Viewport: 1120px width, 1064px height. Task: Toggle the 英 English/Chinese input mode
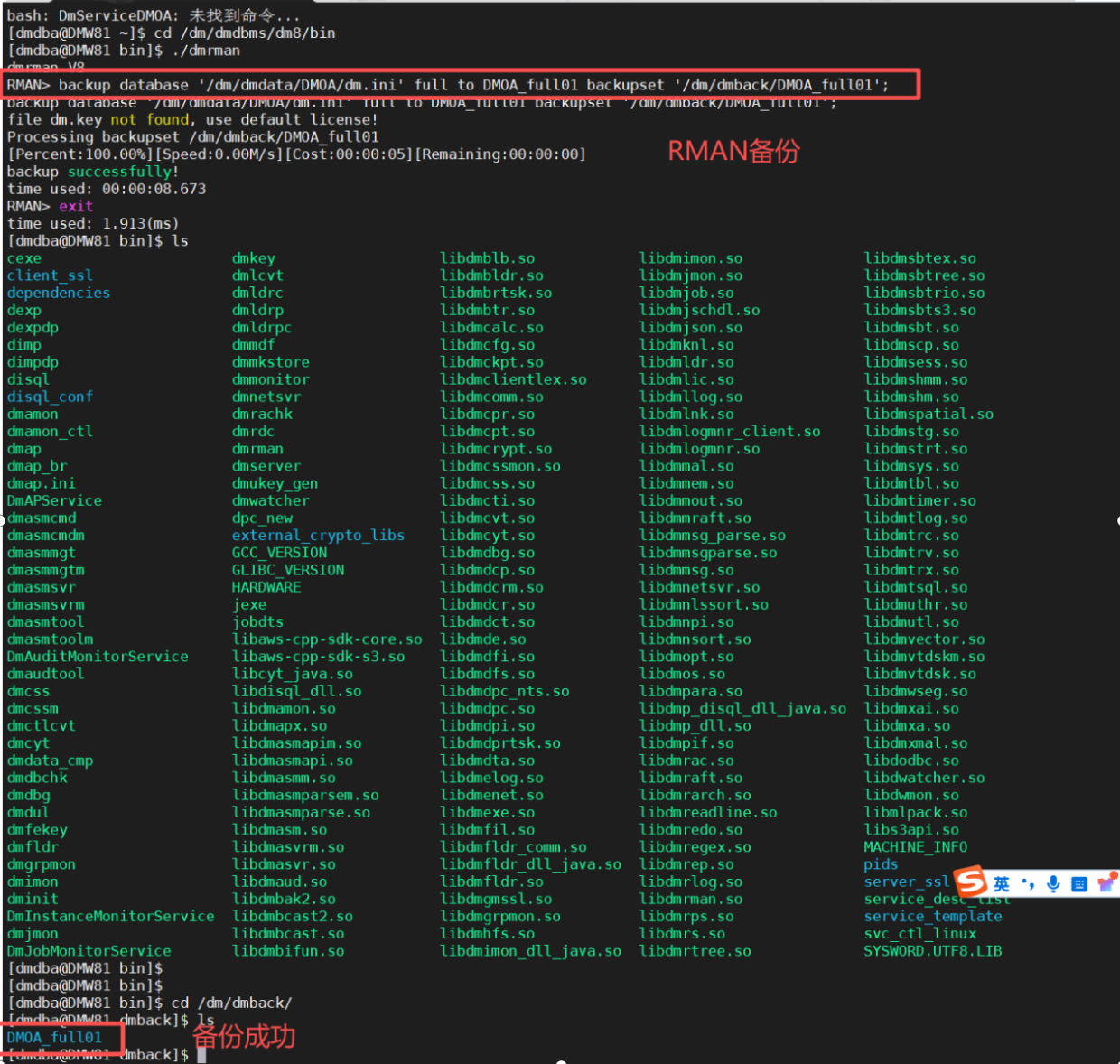[x=1001, y=883]
